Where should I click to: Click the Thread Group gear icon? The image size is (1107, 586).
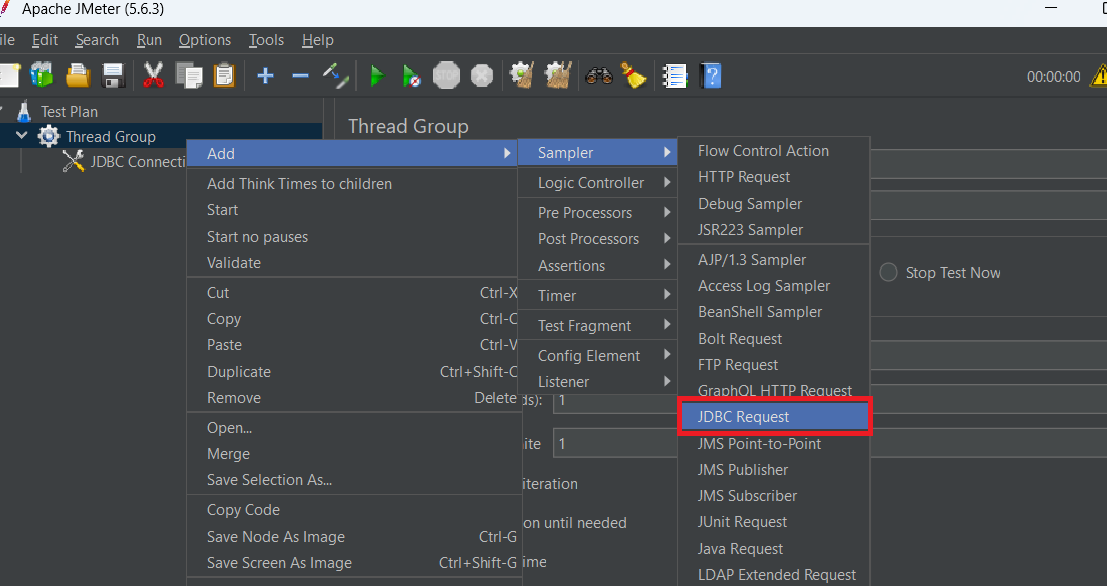[x=49, y=136]
